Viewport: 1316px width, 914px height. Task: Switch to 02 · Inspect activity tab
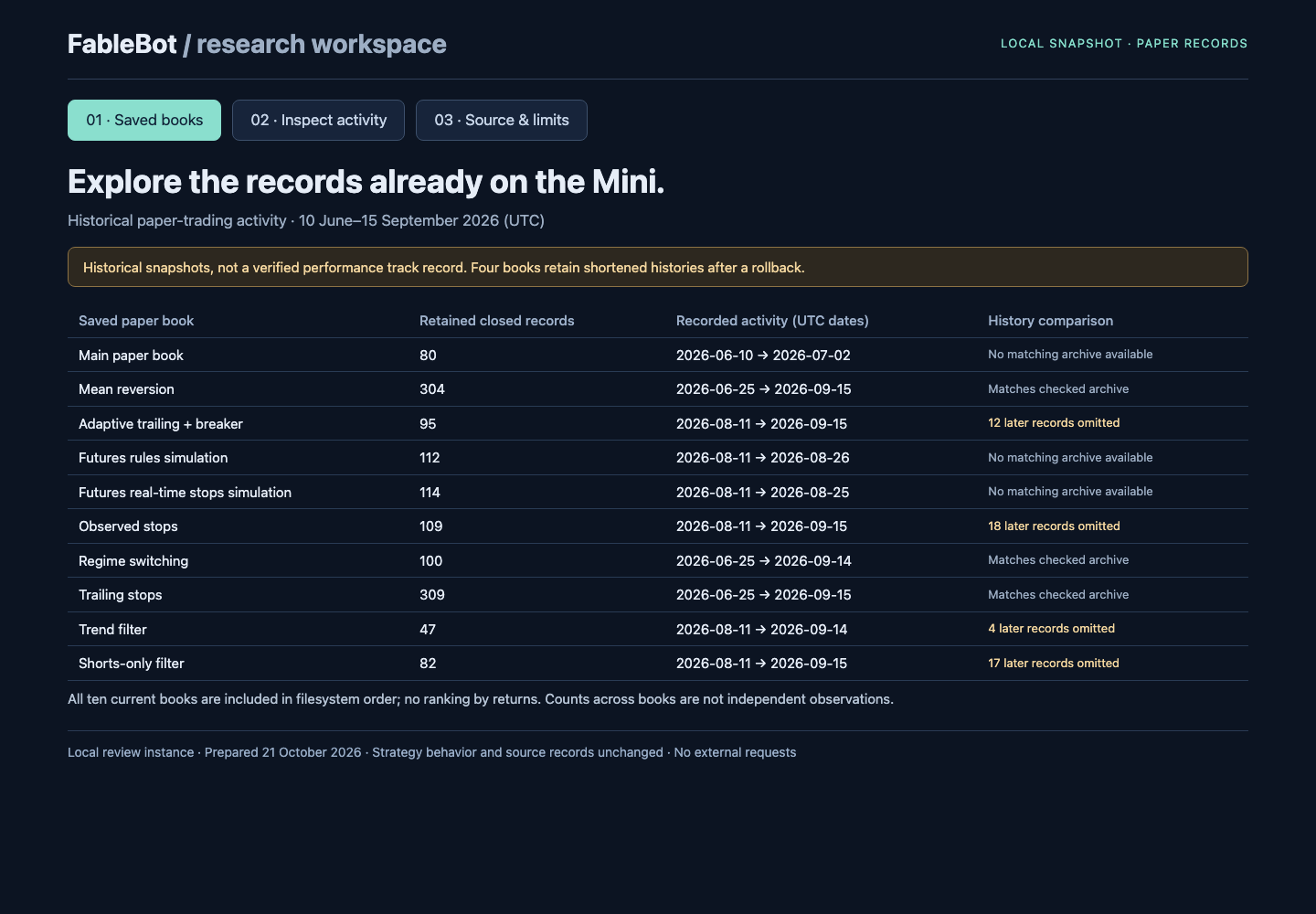318,120
